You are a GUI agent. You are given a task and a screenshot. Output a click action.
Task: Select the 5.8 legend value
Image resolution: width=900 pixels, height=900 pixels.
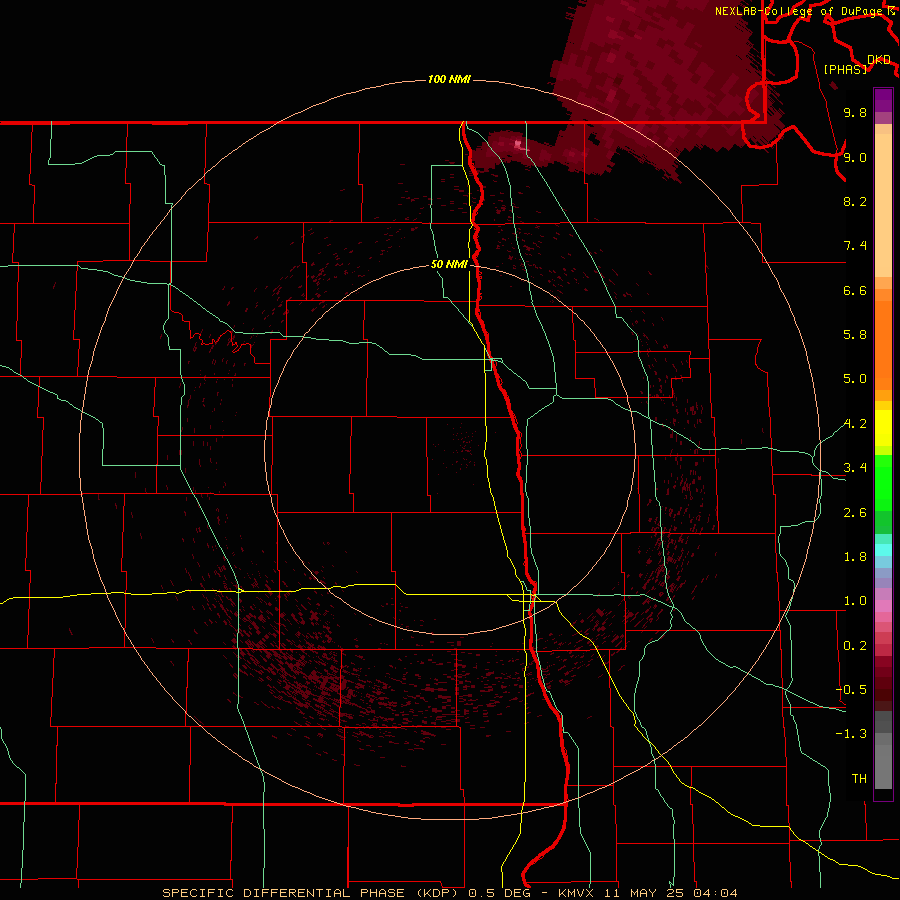pos(855,335)
